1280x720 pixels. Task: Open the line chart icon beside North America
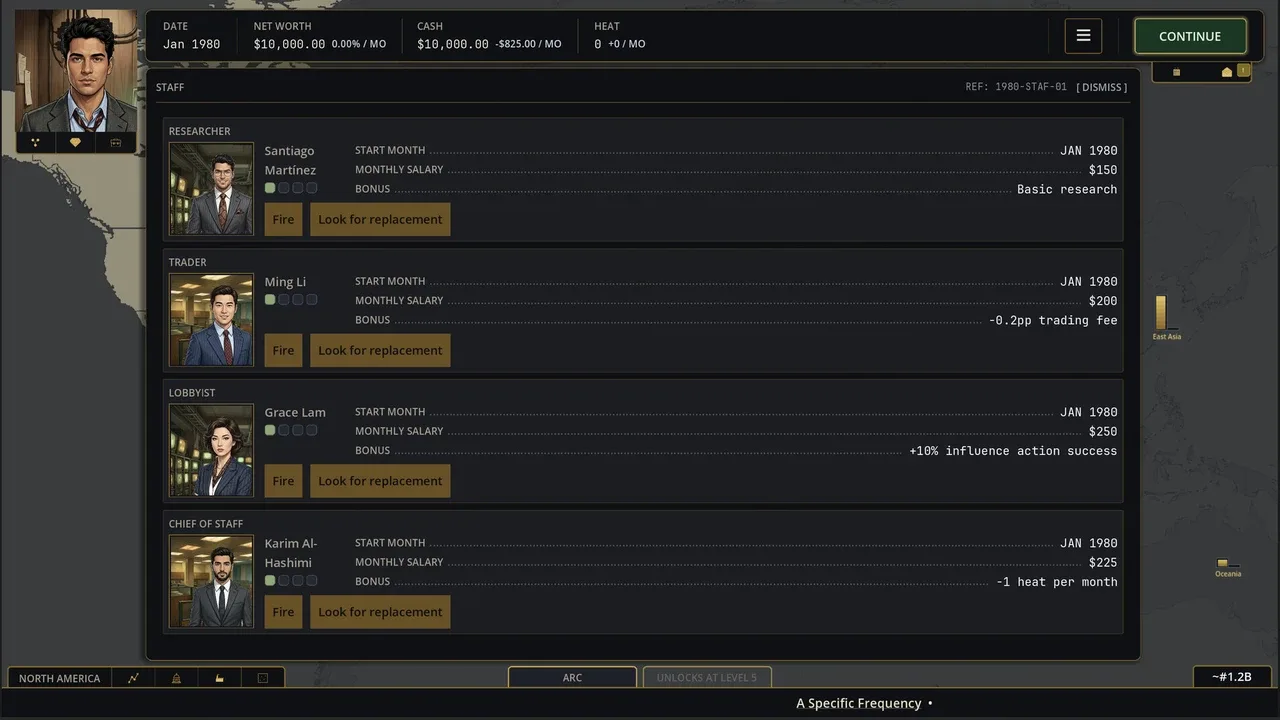pos(133,678)
